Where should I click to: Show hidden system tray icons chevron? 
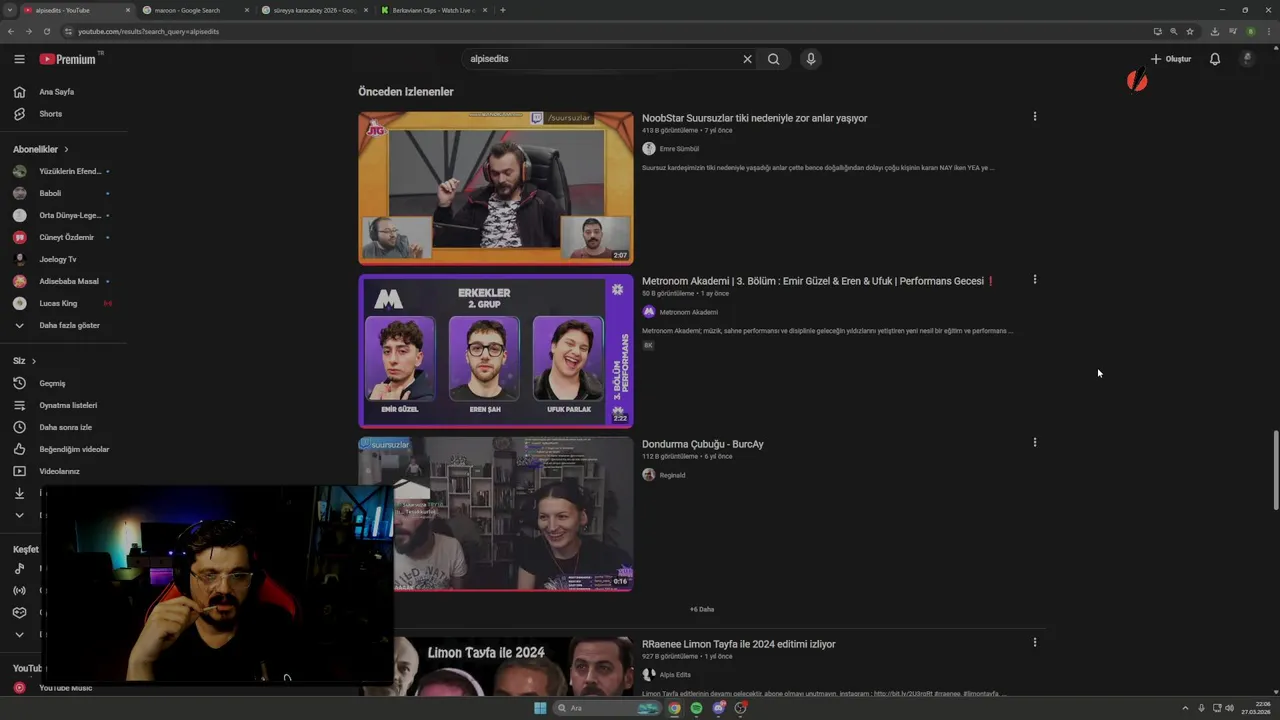tap(1187, 708)
